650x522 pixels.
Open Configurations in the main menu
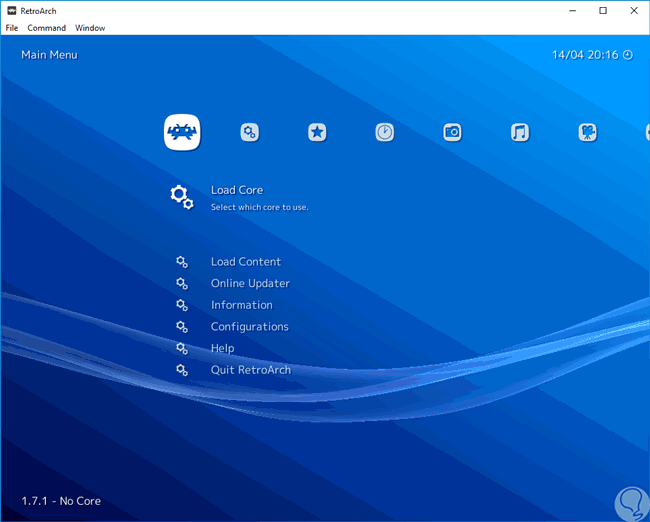point(249,327)
